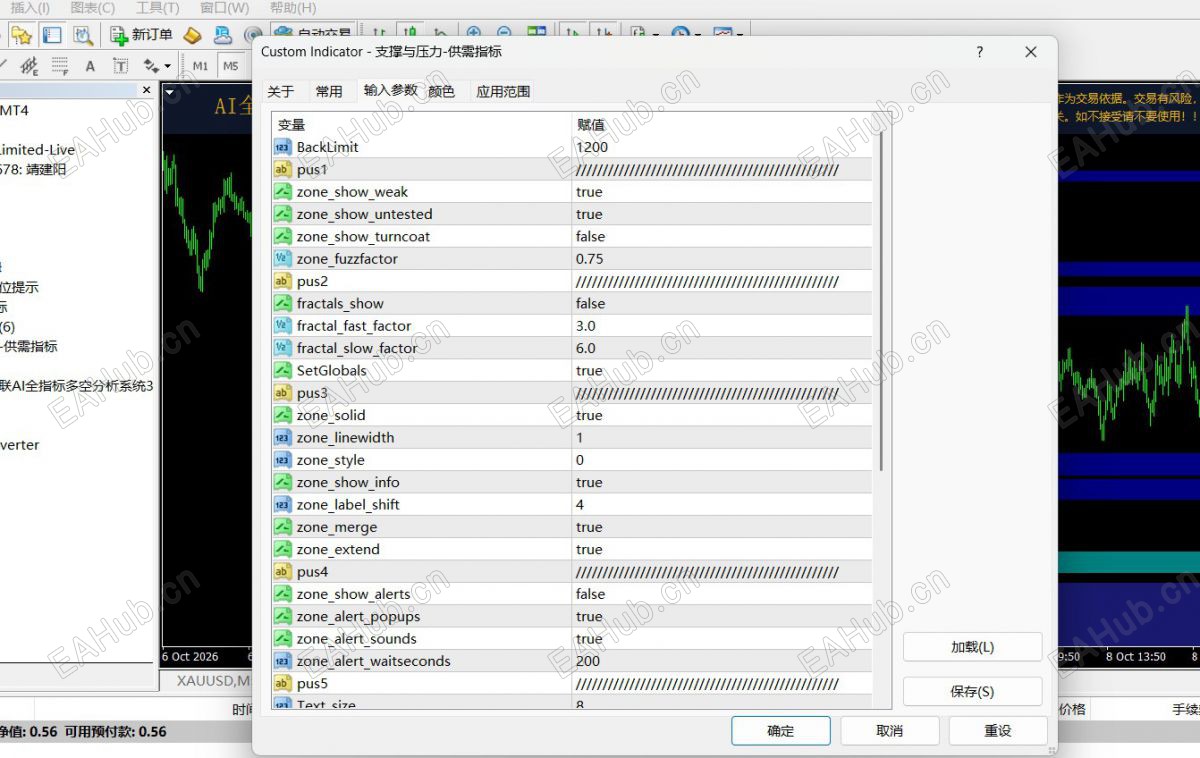
Task: Click the parameter list vertical scrollbar
Action: [880, 300]
